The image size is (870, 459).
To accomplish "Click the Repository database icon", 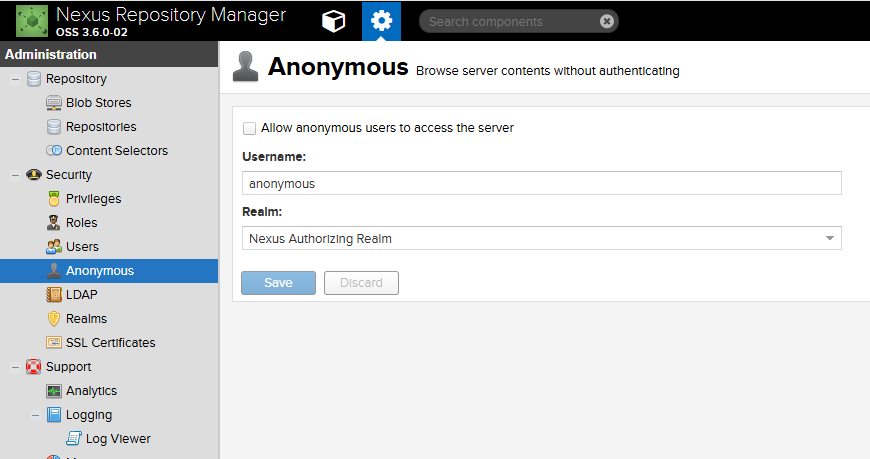I will 34,79.
